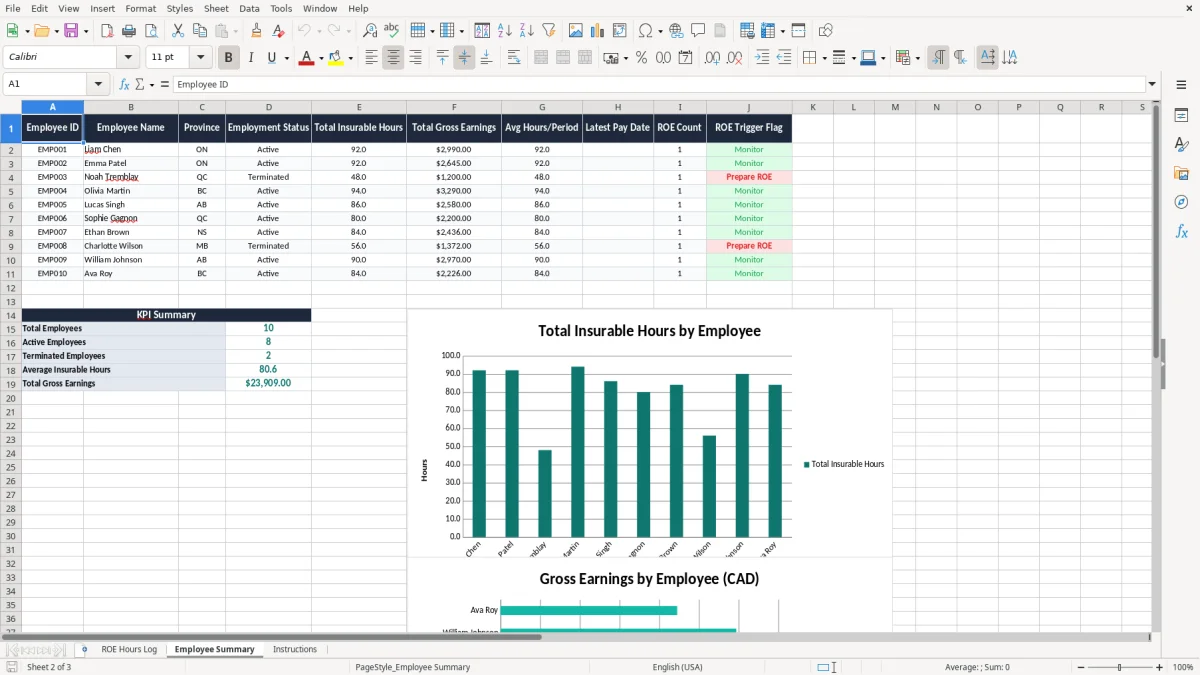The height and width of the screenshot is (675, 1200).
Task: Click the Draw Functions shapes icon
Action: pos(826,31)
